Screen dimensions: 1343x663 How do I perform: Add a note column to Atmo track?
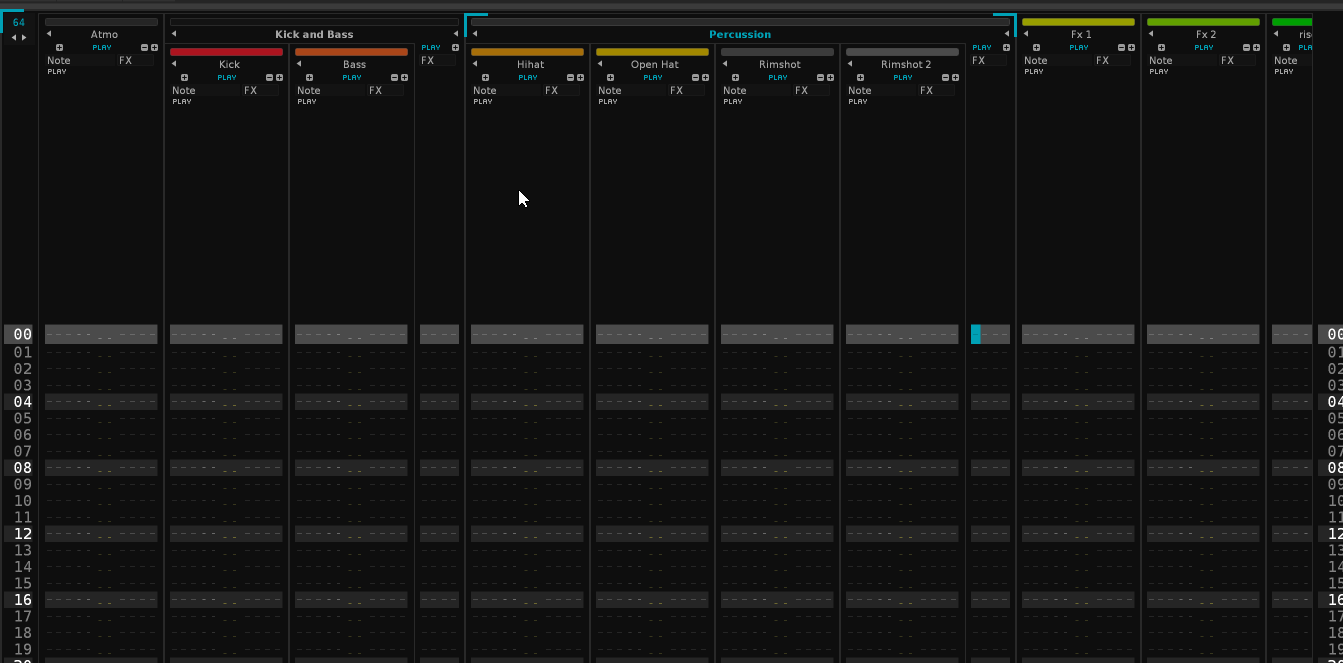pyautogui.click(x=59, y=47)
